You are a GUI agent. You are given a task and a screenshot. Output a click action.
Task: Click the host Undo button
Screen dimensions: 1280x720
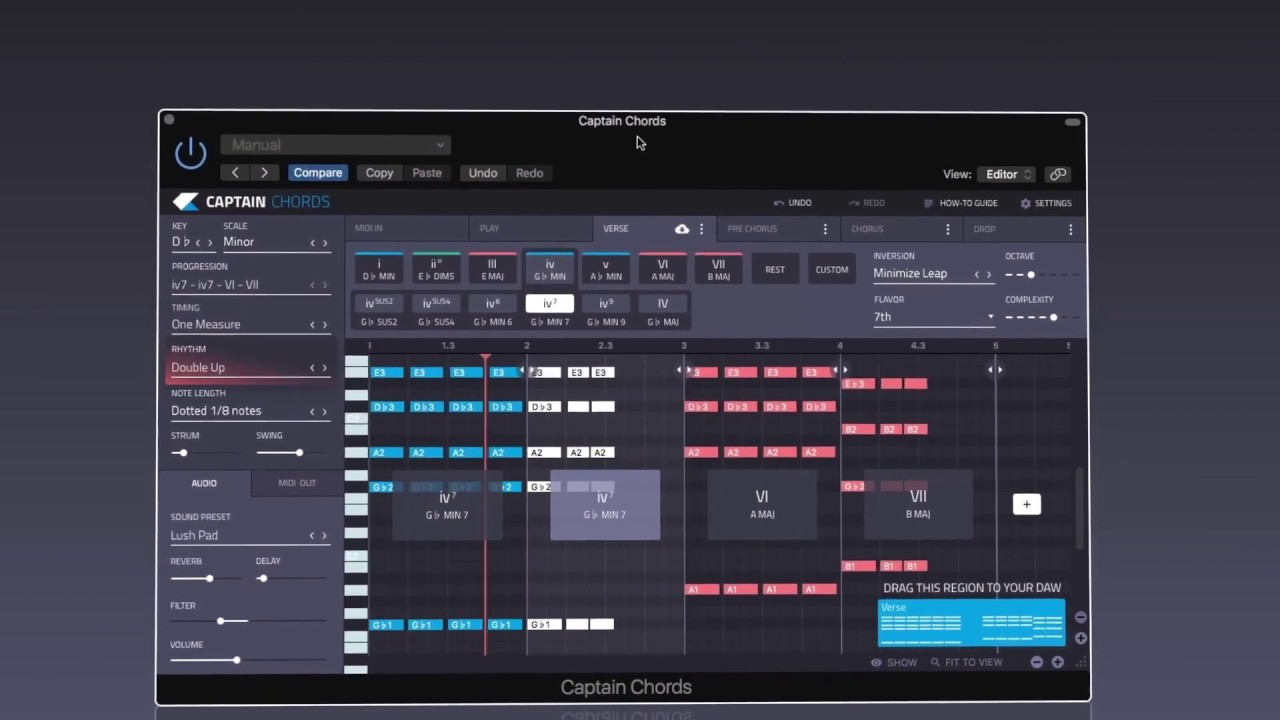click(x=483, y=173)
